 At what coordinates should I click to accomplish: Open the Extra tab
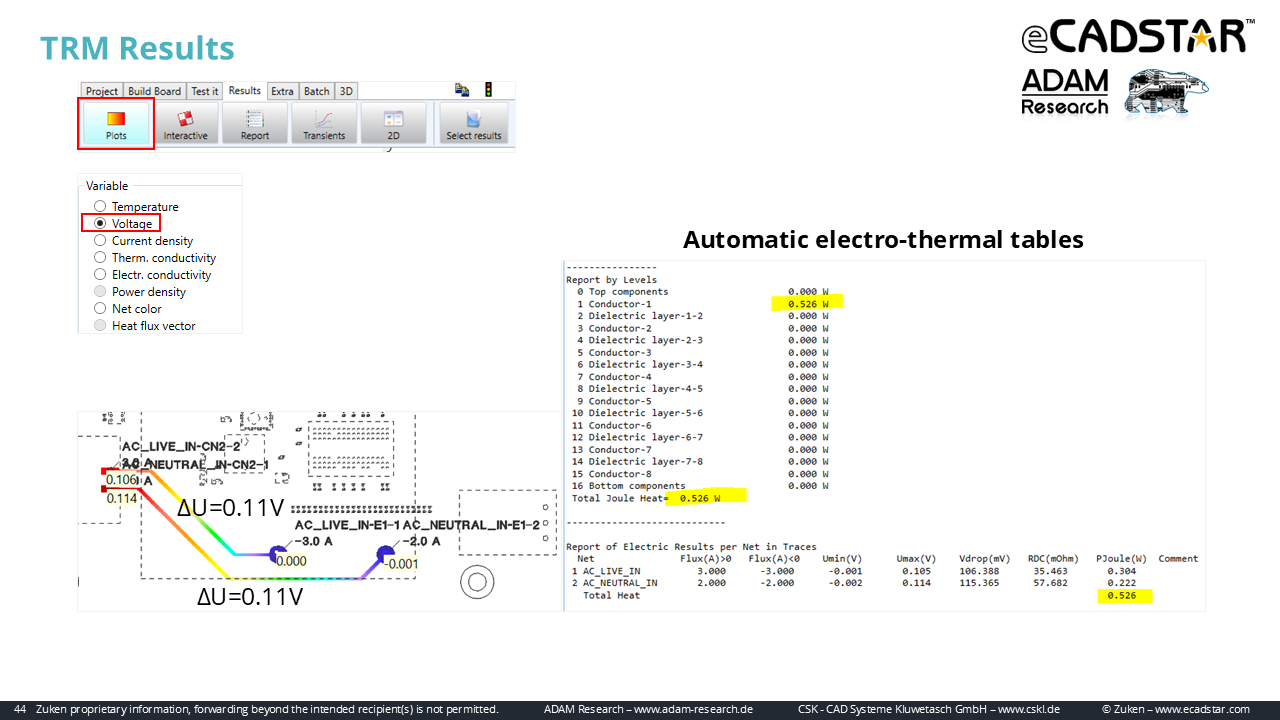[283, 91]
